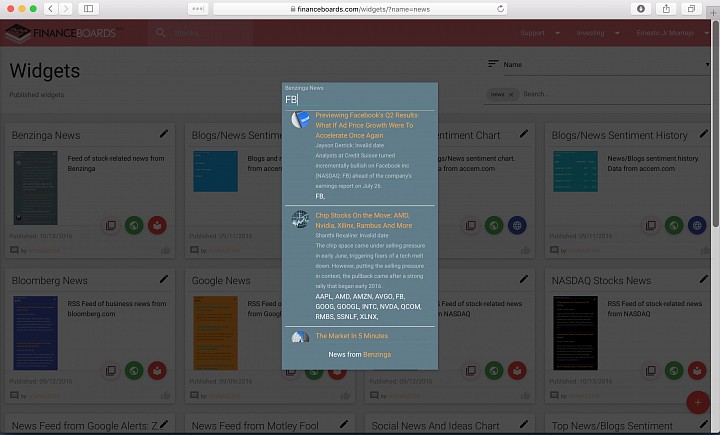Click the blue globe on Sentiment Chart
Screen dimensions: 720x435
(x=517, y=226)
